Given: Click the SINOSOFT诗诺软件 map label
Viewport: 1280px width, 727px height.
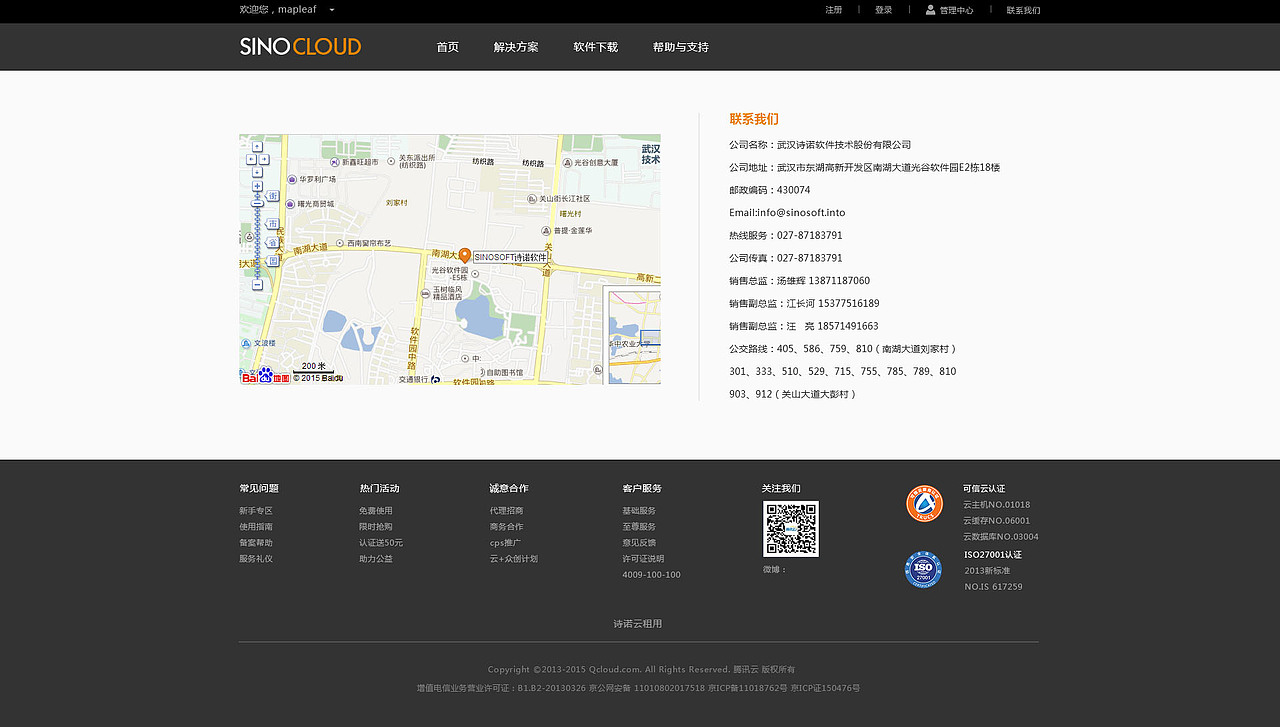Looking at the screenshot, I should (511, 257).
